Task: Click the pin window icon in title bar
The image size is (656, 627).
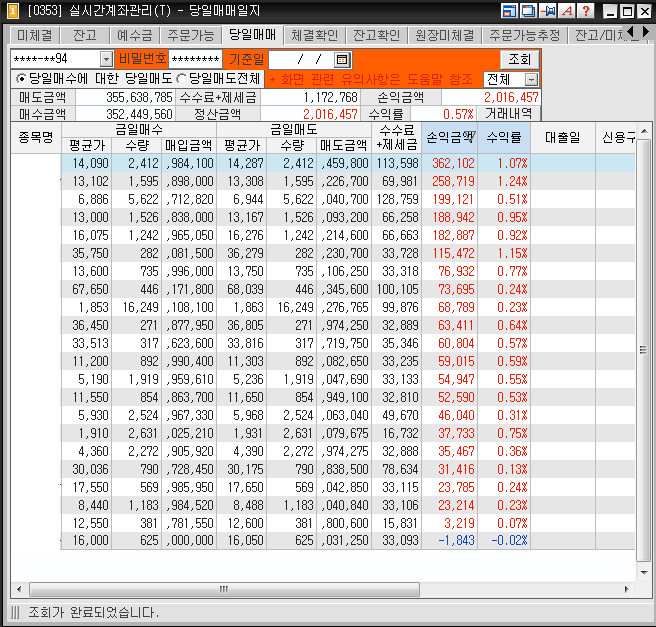Action: pos(547,11)
